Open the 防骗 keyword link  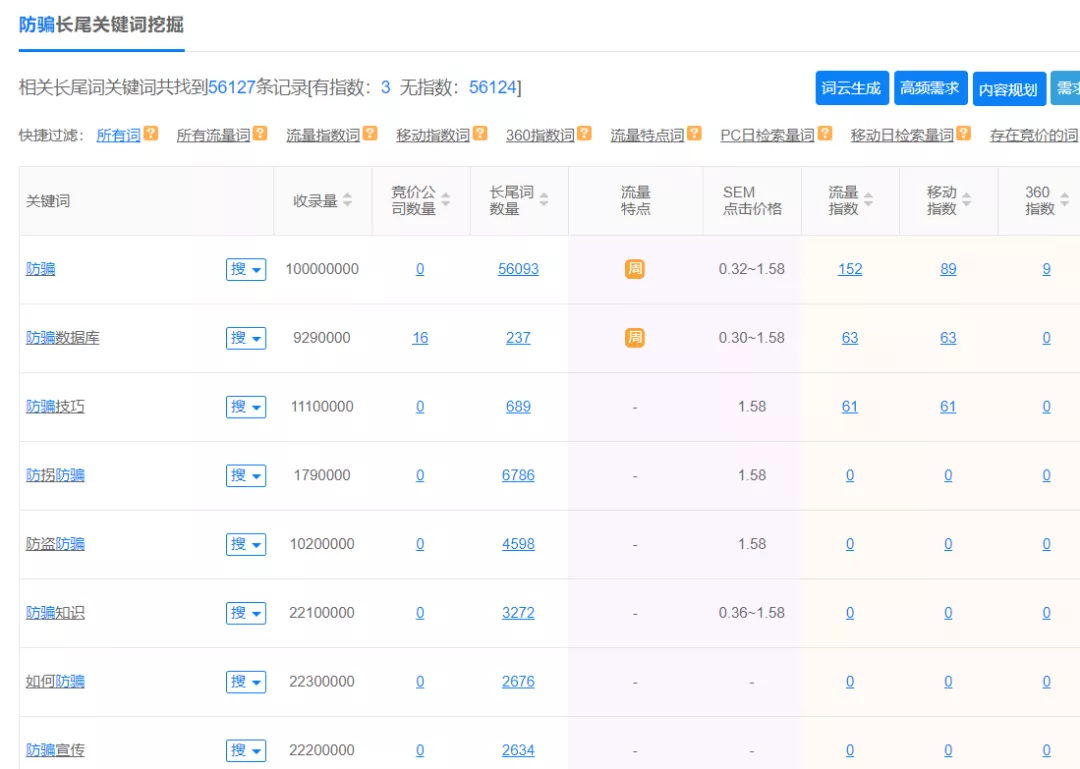[41, 269]
